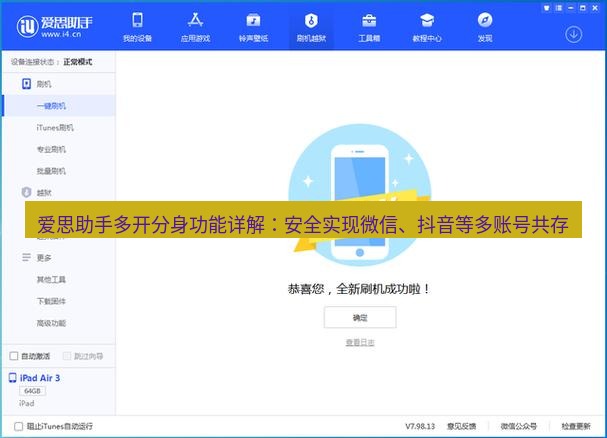Image resolution: width=607 pixels, height=438 pixels.
Task: Open the 发现 discover section
Action: (485, 27)
